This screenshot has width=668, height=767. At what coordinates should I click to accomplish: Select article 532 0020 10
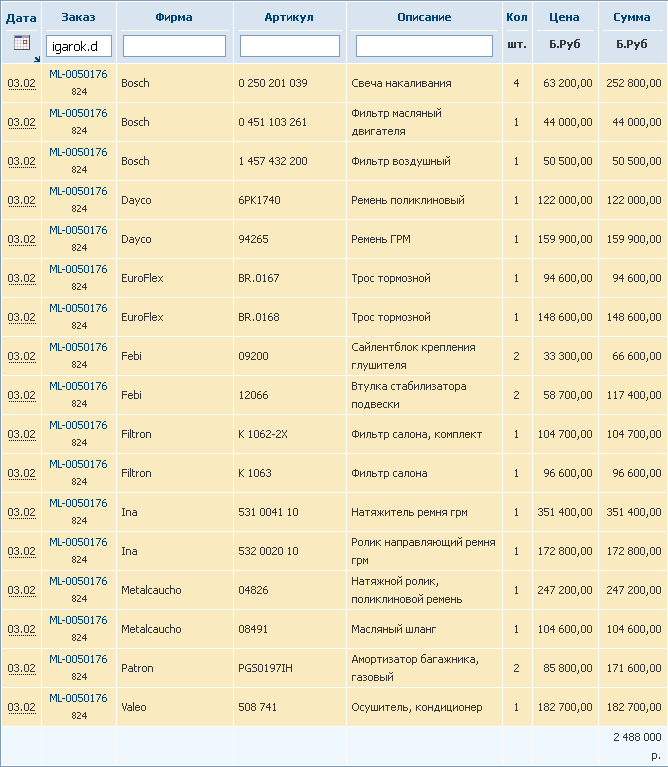click(268, 551)
